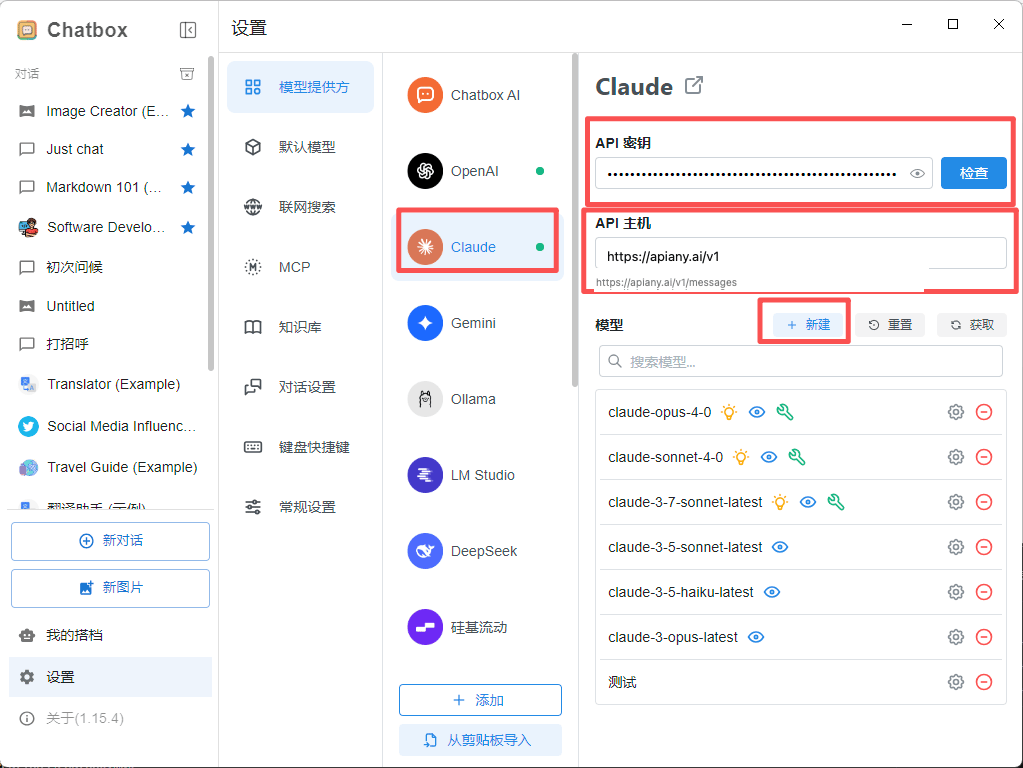Open the 模型提供方 settings section
The width and height of the screenshot is (1023, 768).
(300, 87)
